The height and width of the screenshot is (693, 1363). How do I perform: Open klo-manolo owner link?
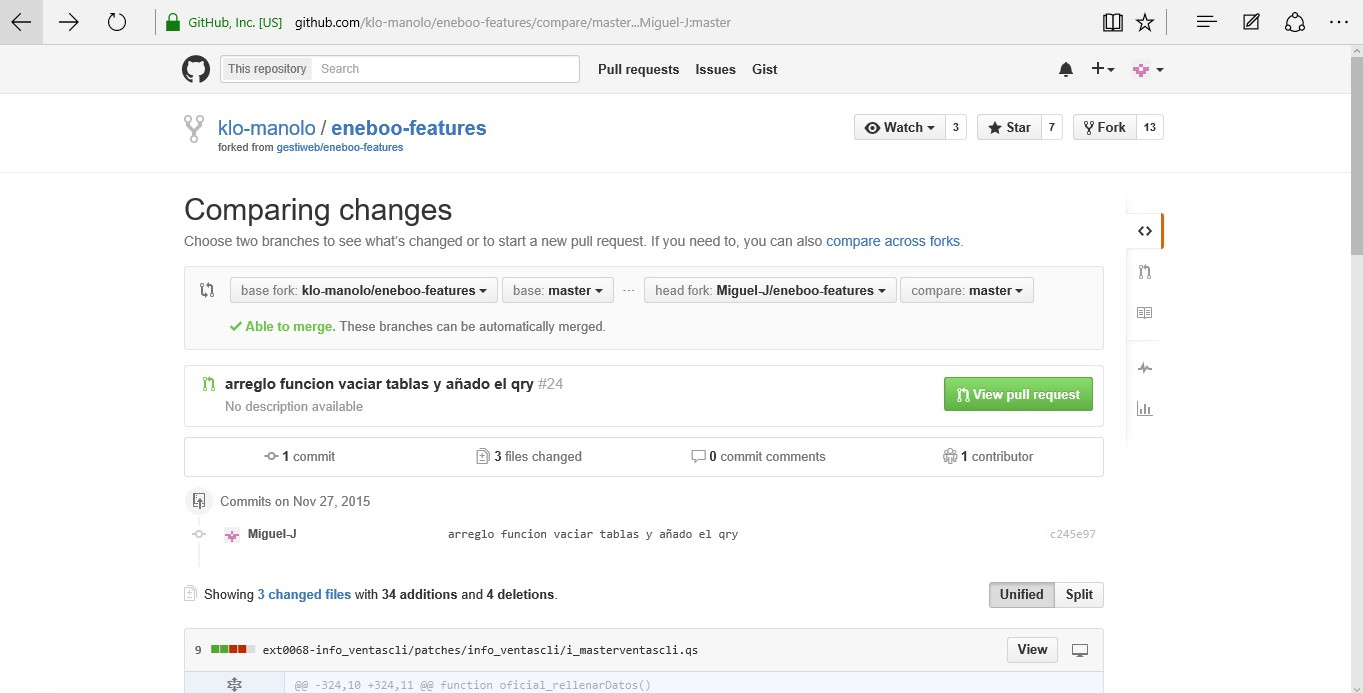[x=266, y=128]
